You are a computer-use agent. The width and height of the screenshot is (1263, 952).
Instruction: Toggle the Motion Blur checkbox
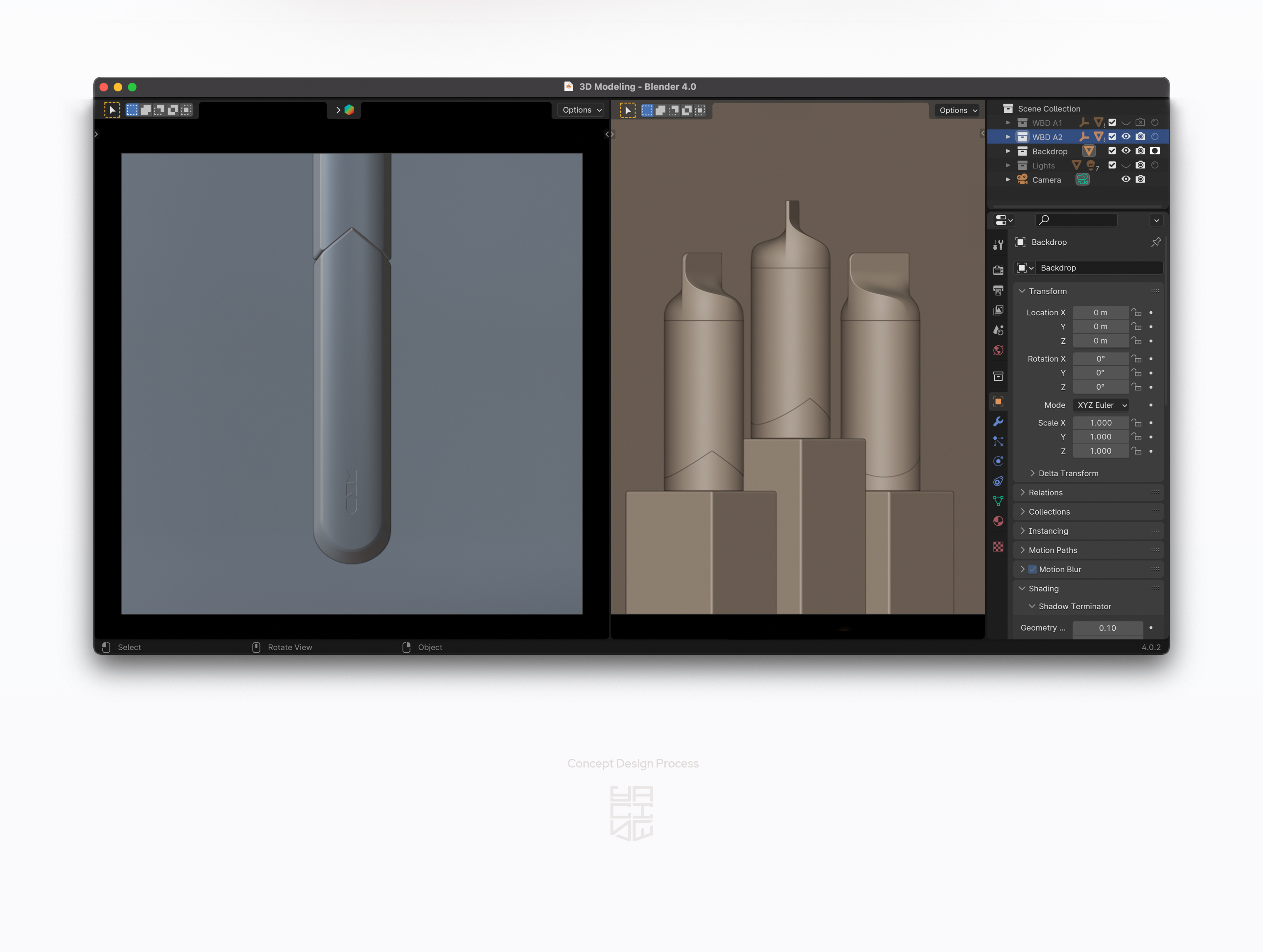click(x=1032, y=569)
